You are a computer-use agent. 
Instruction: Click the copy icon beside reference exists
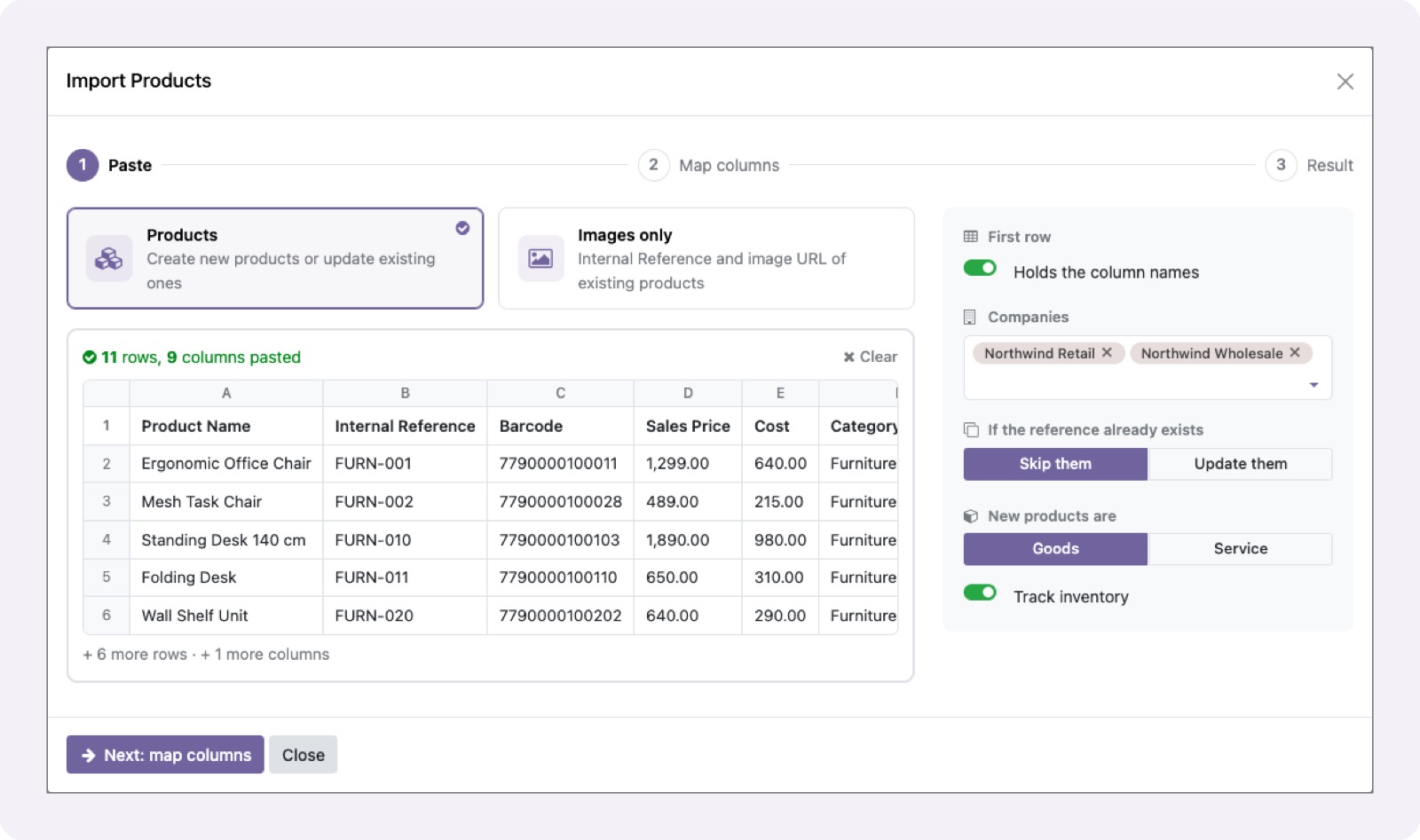pos(970,429)
